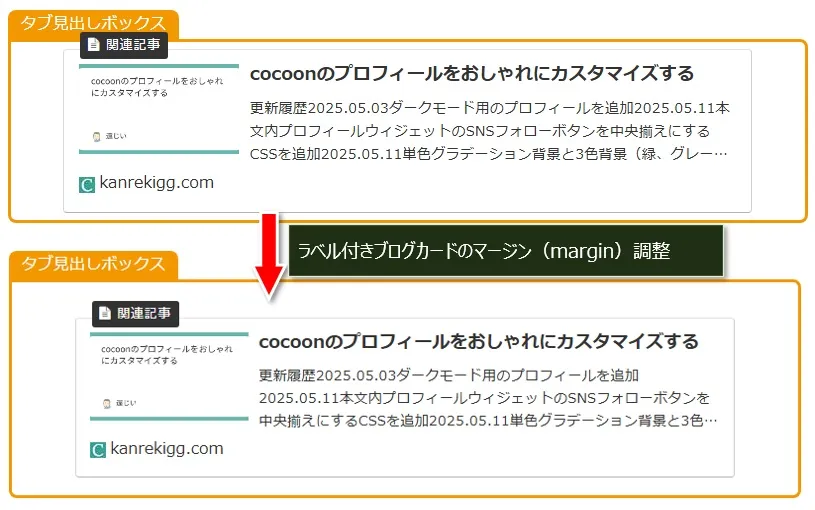Click the kanrekigg.com favicon in the upper card
This screenshot has width=815, height=510.
tap(87, 184)
